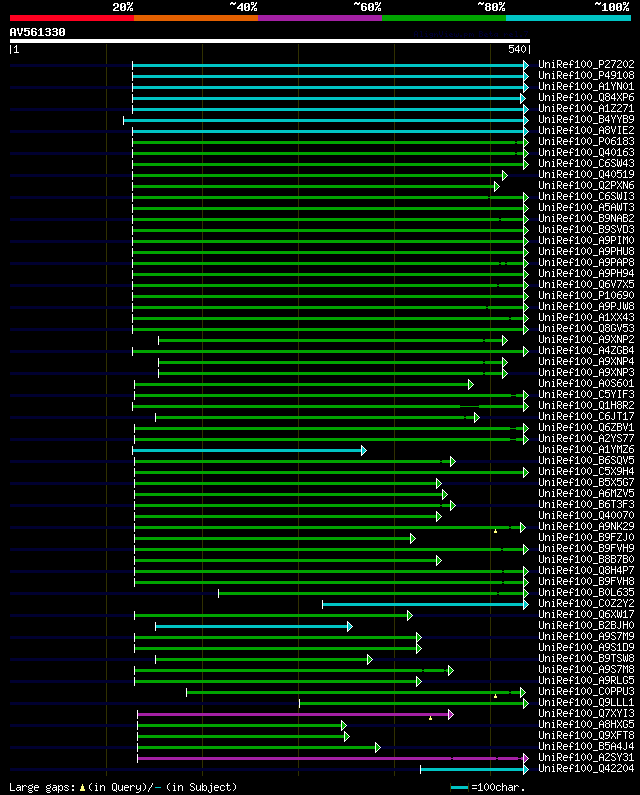Click the query end position 540 label
The width and height of the screenshot is (640, 795).
517,49
